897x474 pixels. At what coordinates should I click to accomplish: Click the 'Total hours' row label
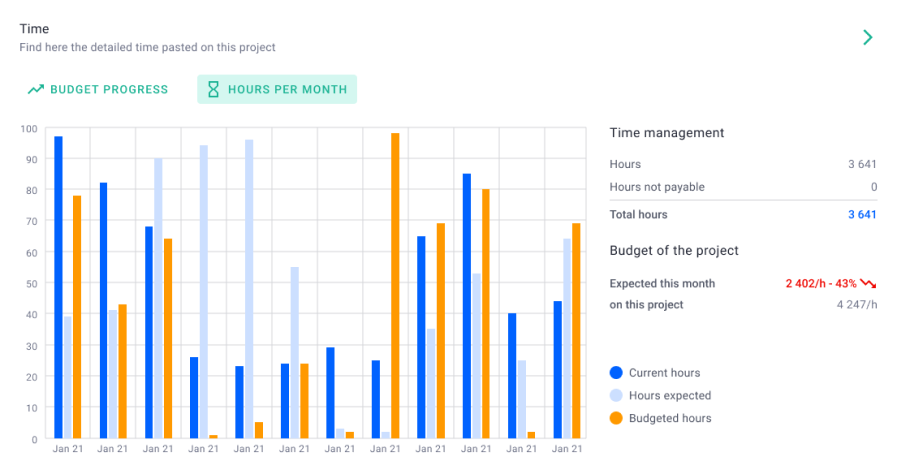(638, 214)
